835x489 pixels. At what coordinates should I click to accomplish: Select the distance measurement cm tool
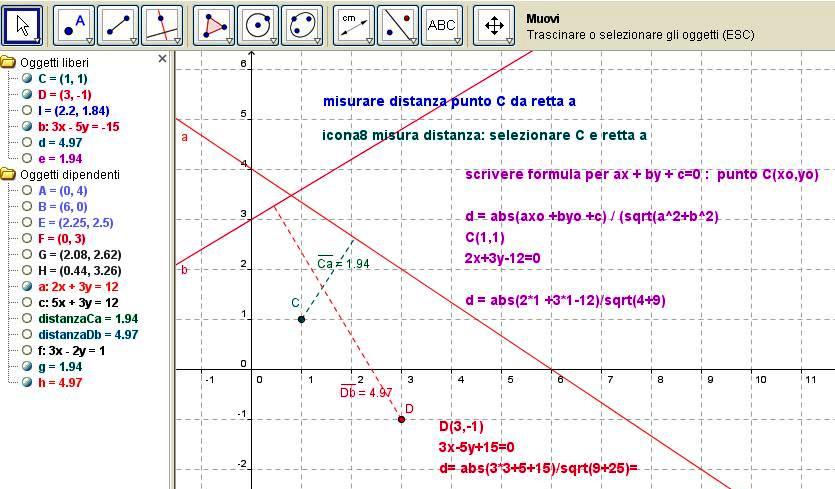[x=354, y=25]
